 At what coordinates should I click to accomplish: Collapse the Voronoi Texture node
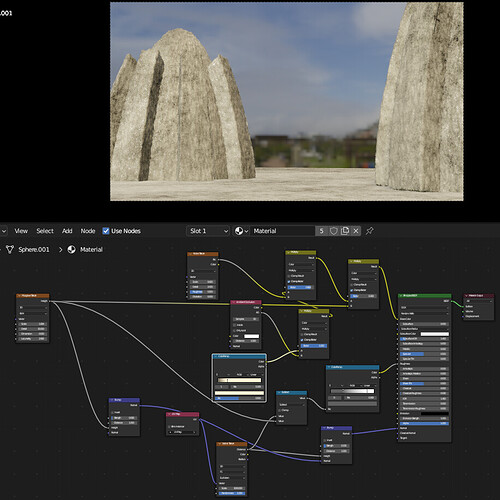coord(219,444)
